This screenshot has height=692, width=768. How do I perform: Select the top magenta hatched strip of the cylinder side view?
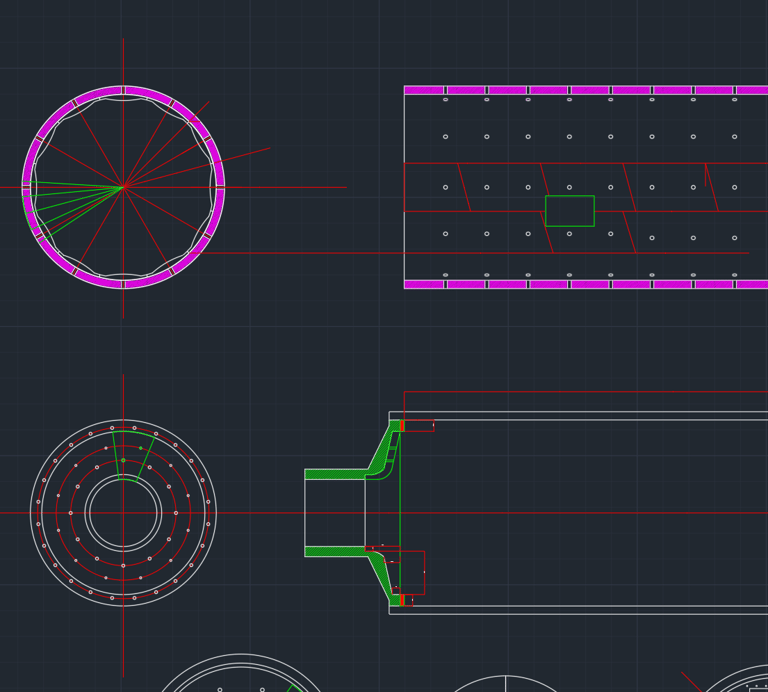[586, 90]
